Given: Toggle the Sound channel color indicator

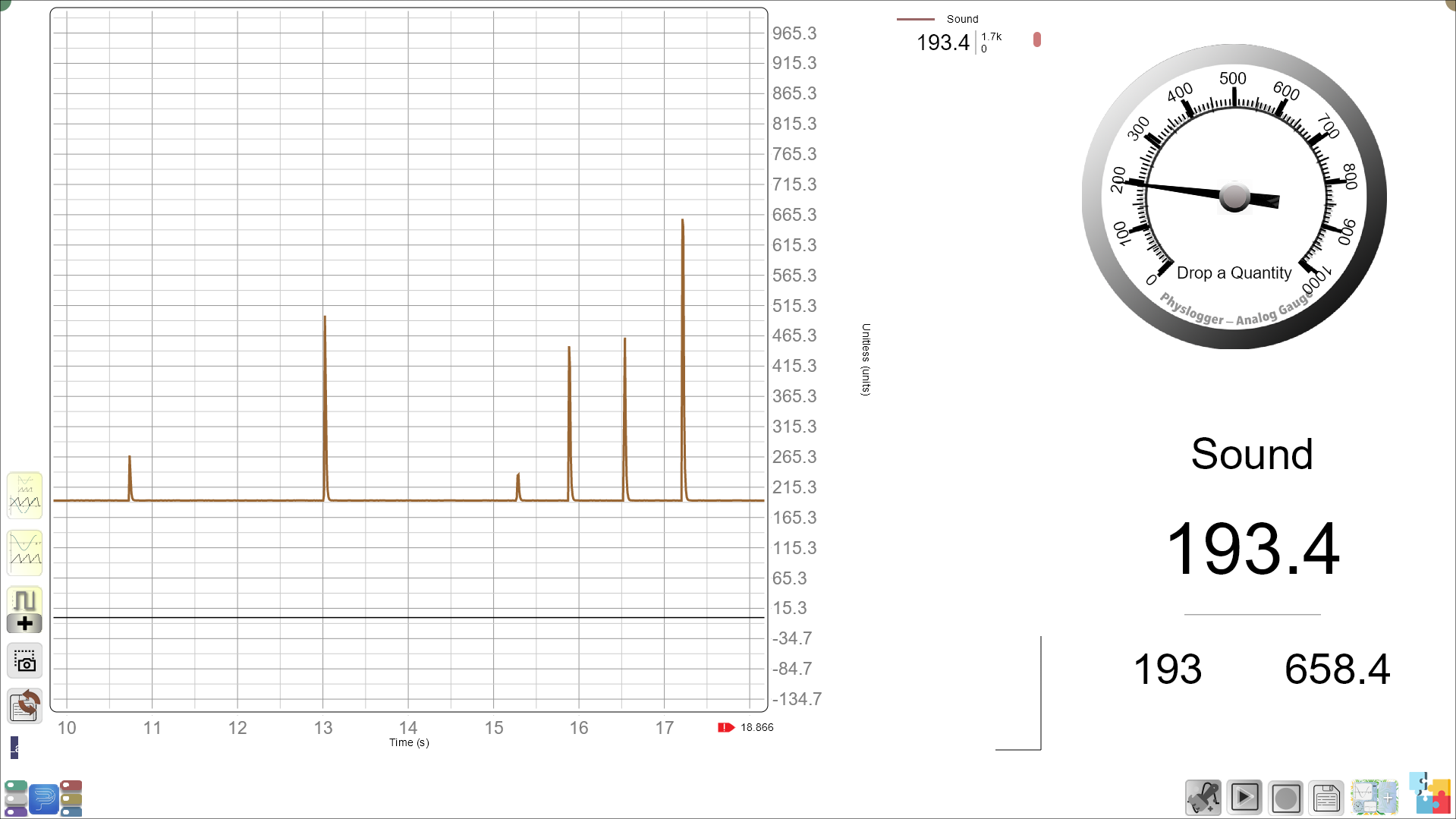Looking at the screenshot, I should [x=1037, y=39].
